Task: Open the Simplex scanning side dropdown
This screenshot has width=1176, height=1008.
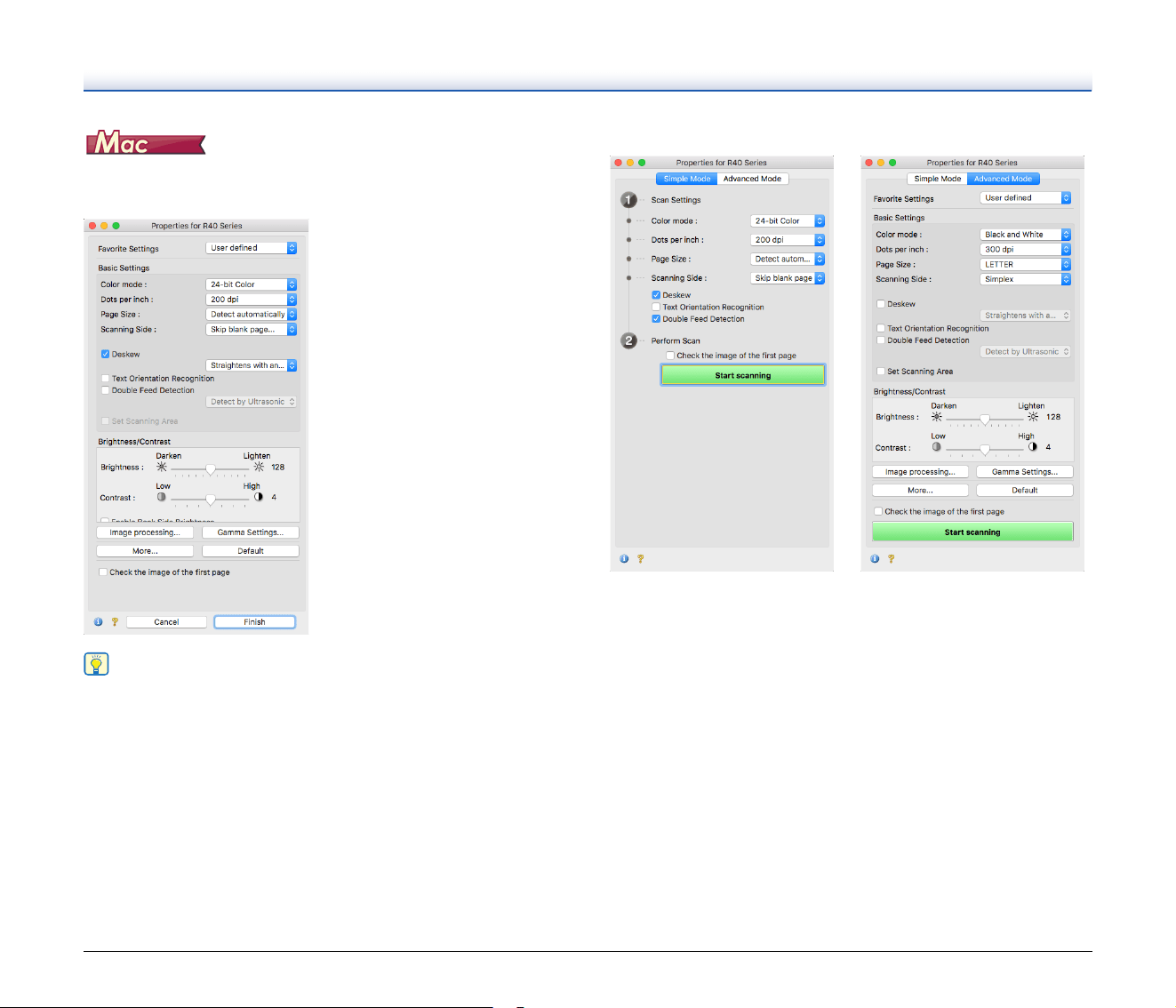Action: (1026, 279)
